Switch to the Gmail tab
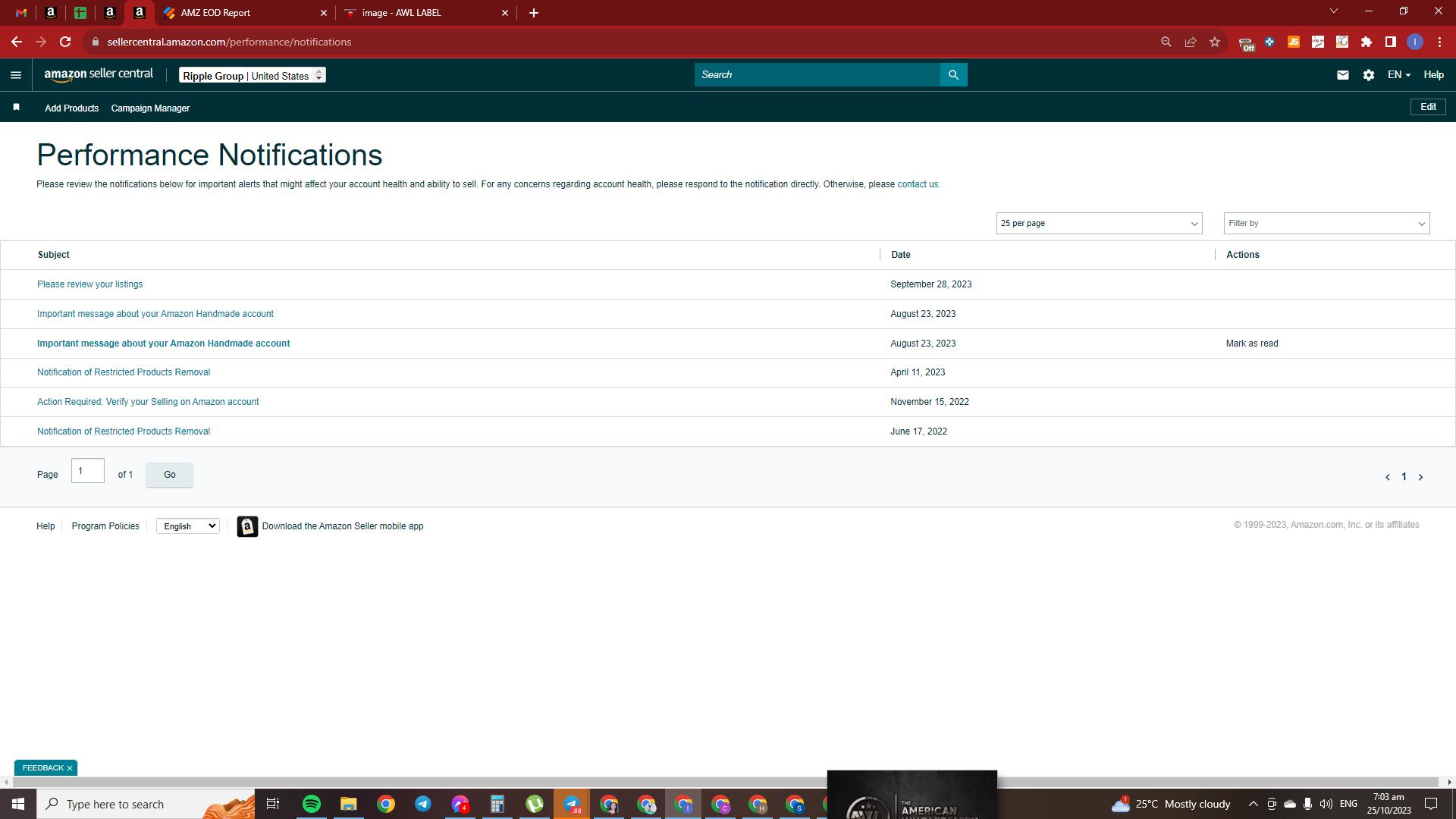This screenshot has width=1456, height=819. click(x=21, y=13)
